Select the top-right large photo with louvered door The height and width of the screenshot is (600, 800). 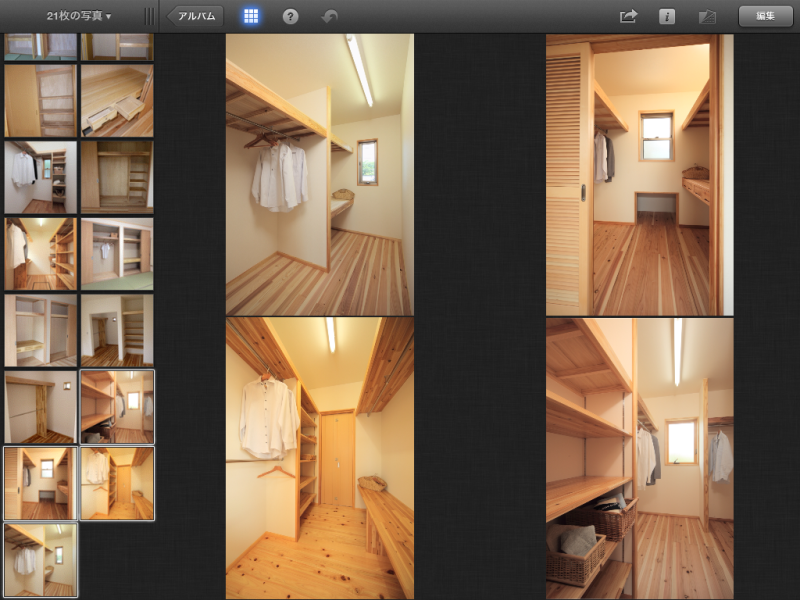click(x=639, y=175)
